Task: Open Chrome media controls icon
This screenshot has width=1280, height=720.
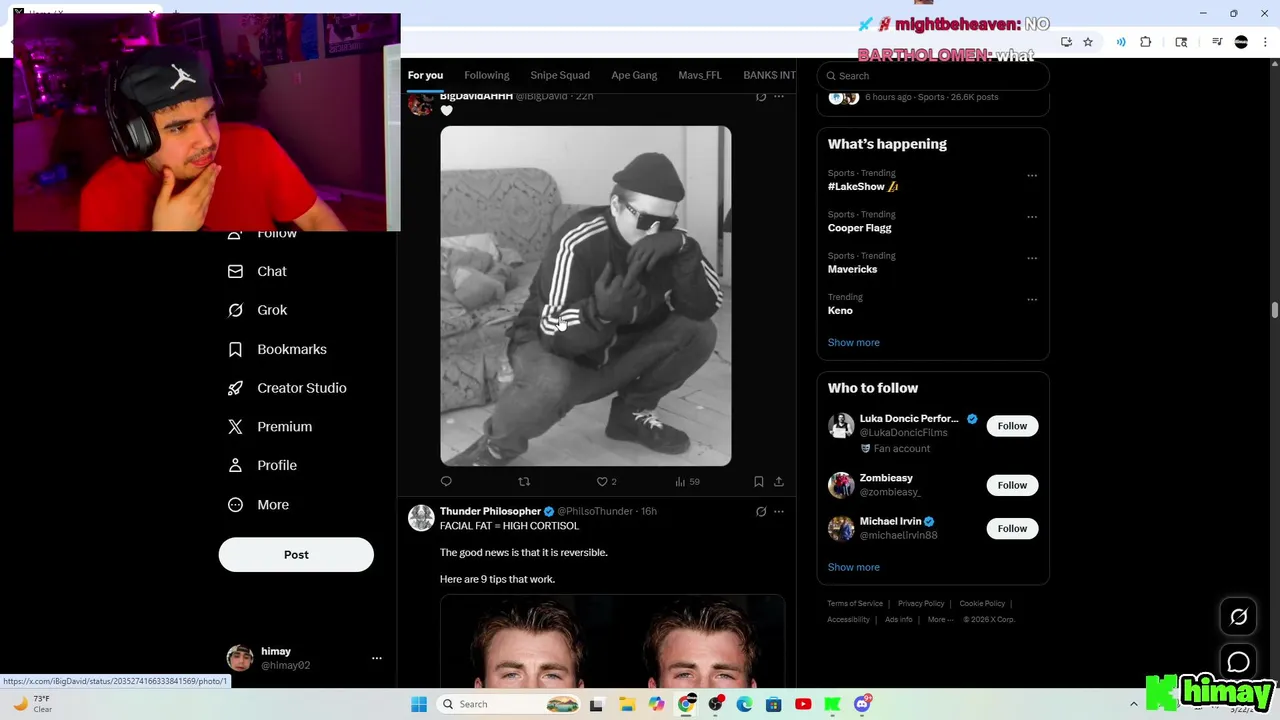Action: tap(1217, 42)
